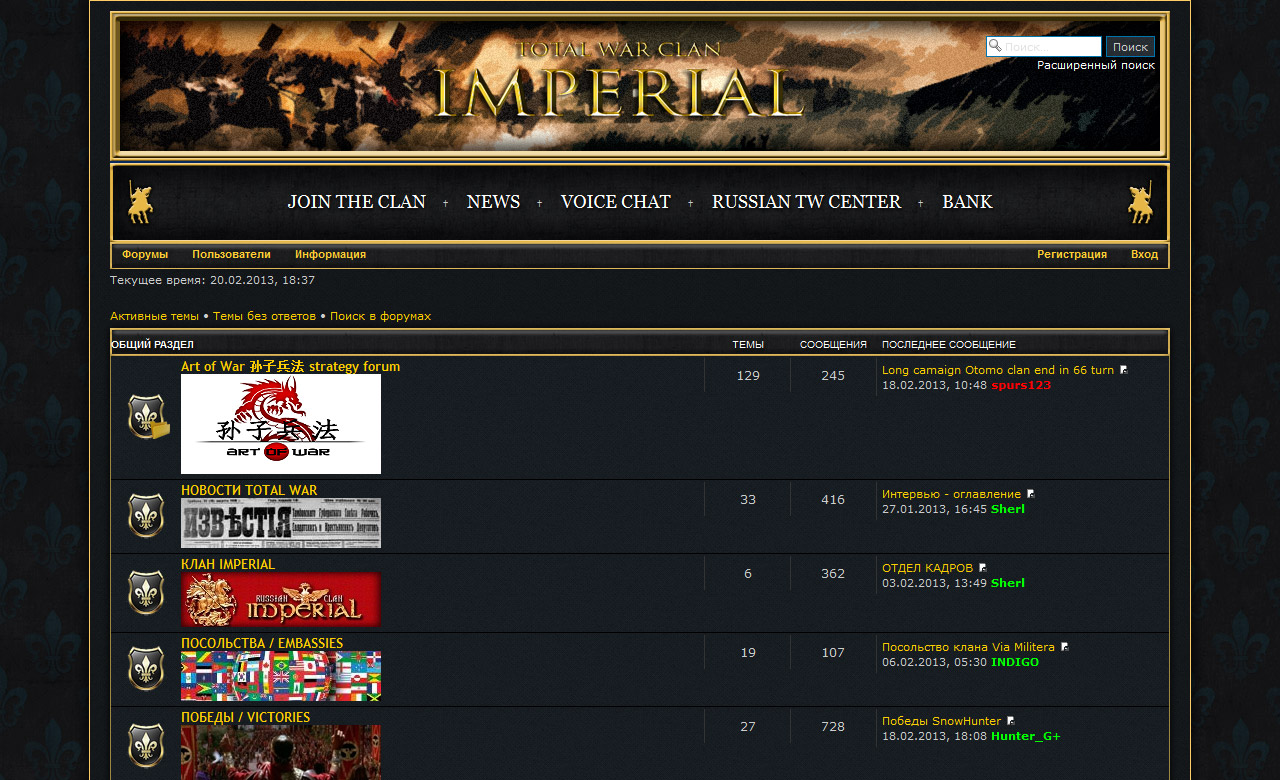1280x780 pixels.
Task: Click the КЛАН IMPERIAL forum shield icon
Action: (146, 593)
